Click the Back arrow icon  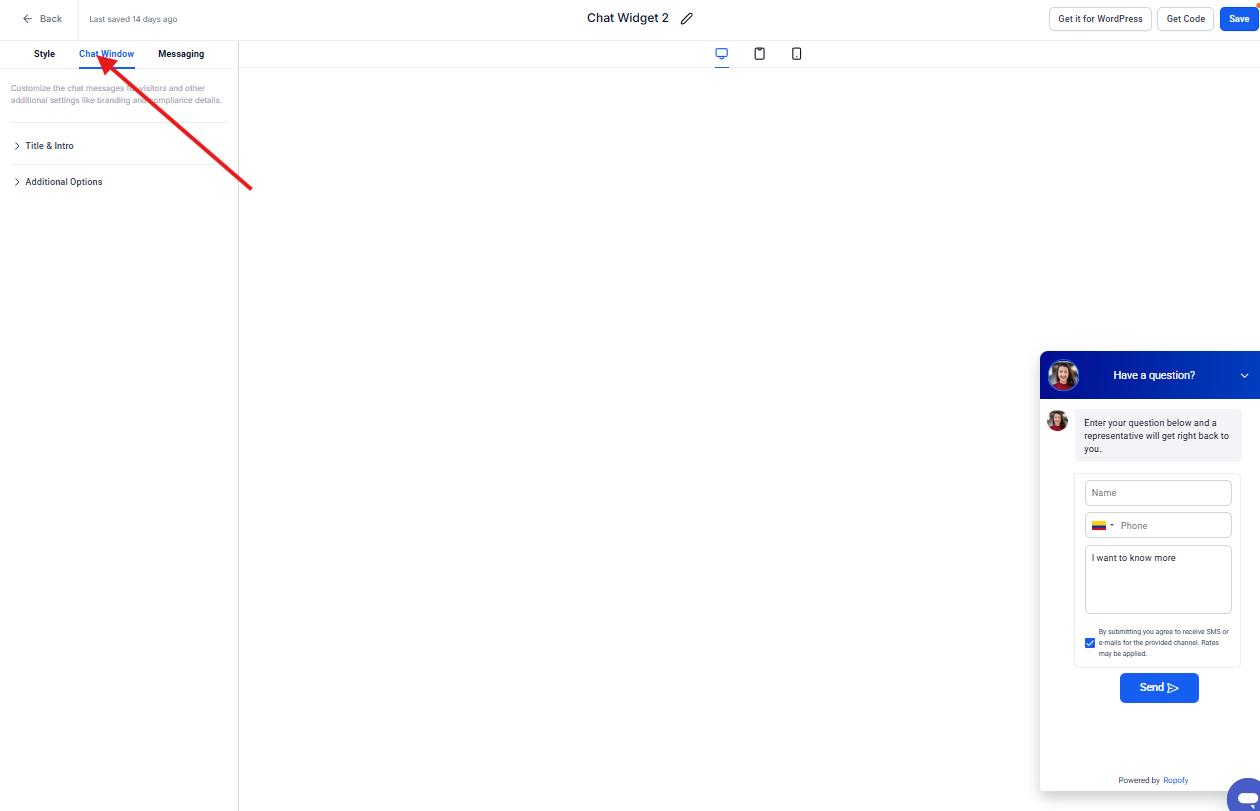[28, 19]
